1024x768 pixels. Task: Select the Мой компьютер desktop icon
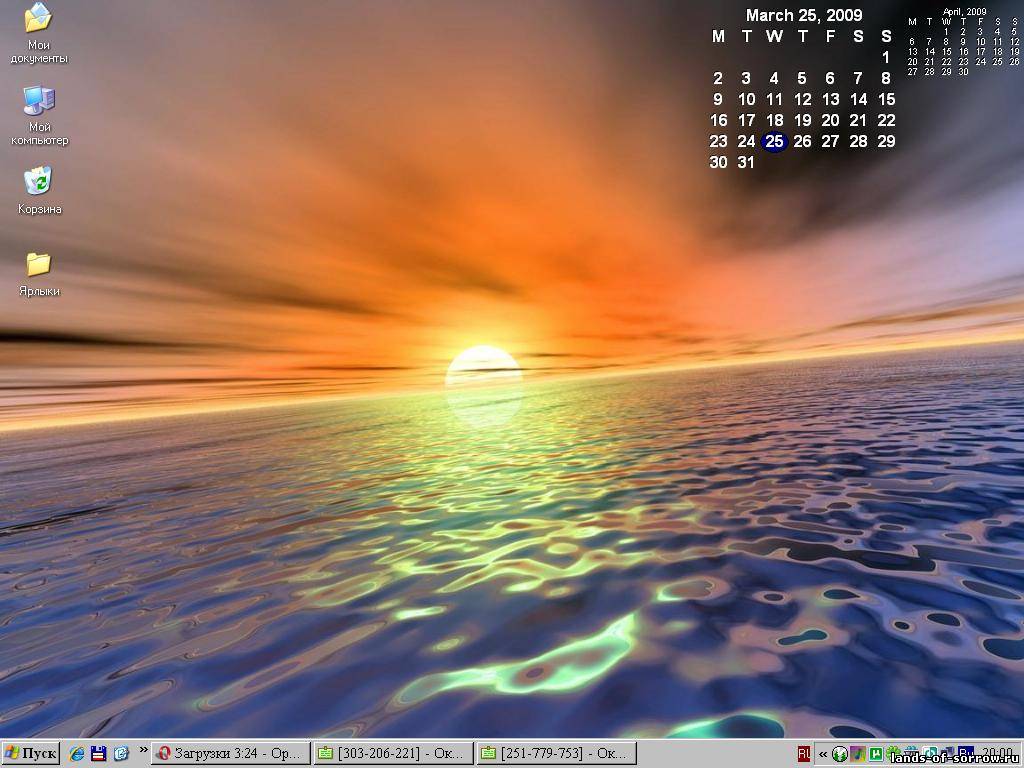point(39,115)
